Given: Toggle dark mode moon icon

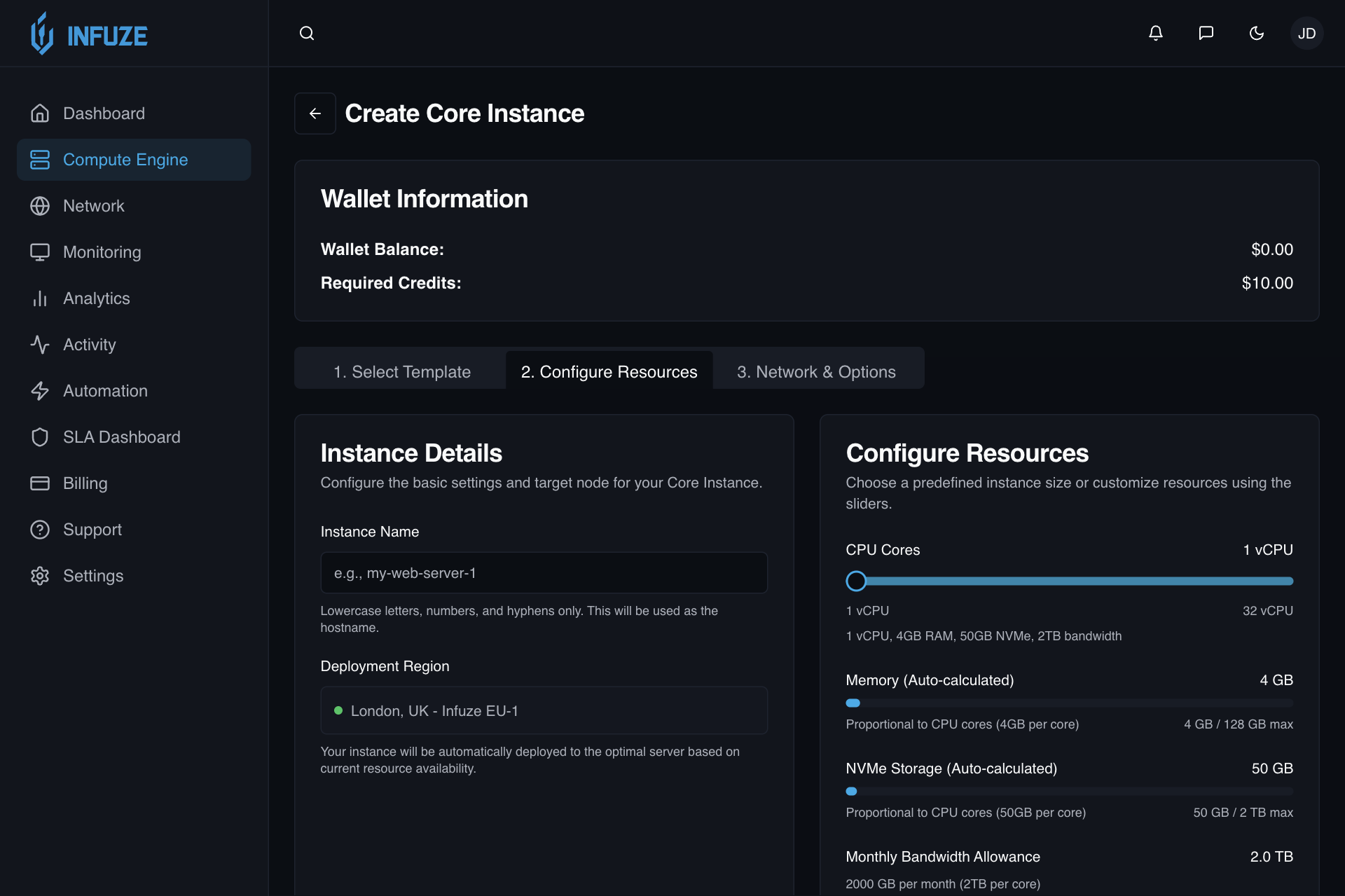Looking at the screenshot, I should [1257, 33].
